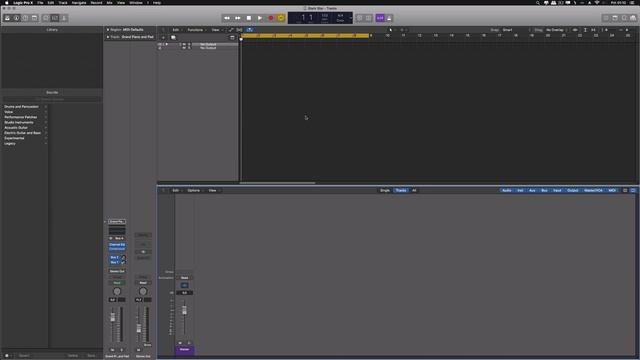Click the Add Track plus button
640x360 pixels.
[163, 38]
